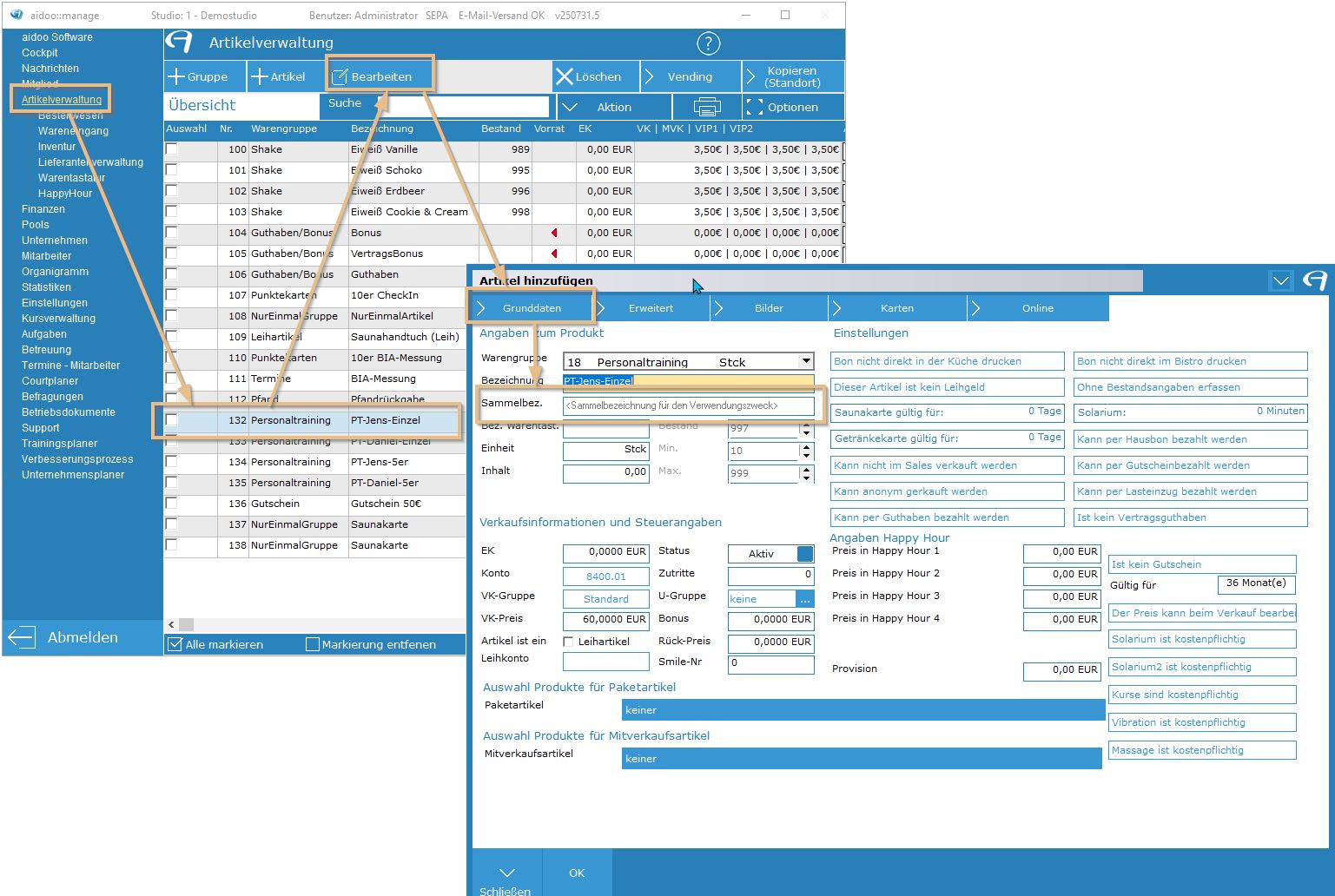Click the Sammelbezeichnung input field
Image resolution: width=1335 pixels, height=896 pixels.
click(688, 405)
